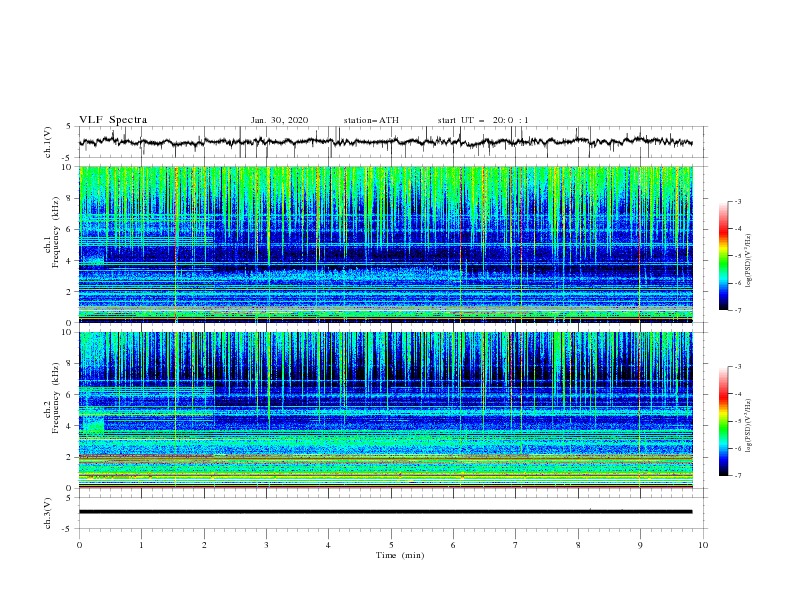This screenshot has width=792, height=612.
Task: Select the lower colorbar "log(PSD)(V²/Hz)" label
Action: coord(749,426)
